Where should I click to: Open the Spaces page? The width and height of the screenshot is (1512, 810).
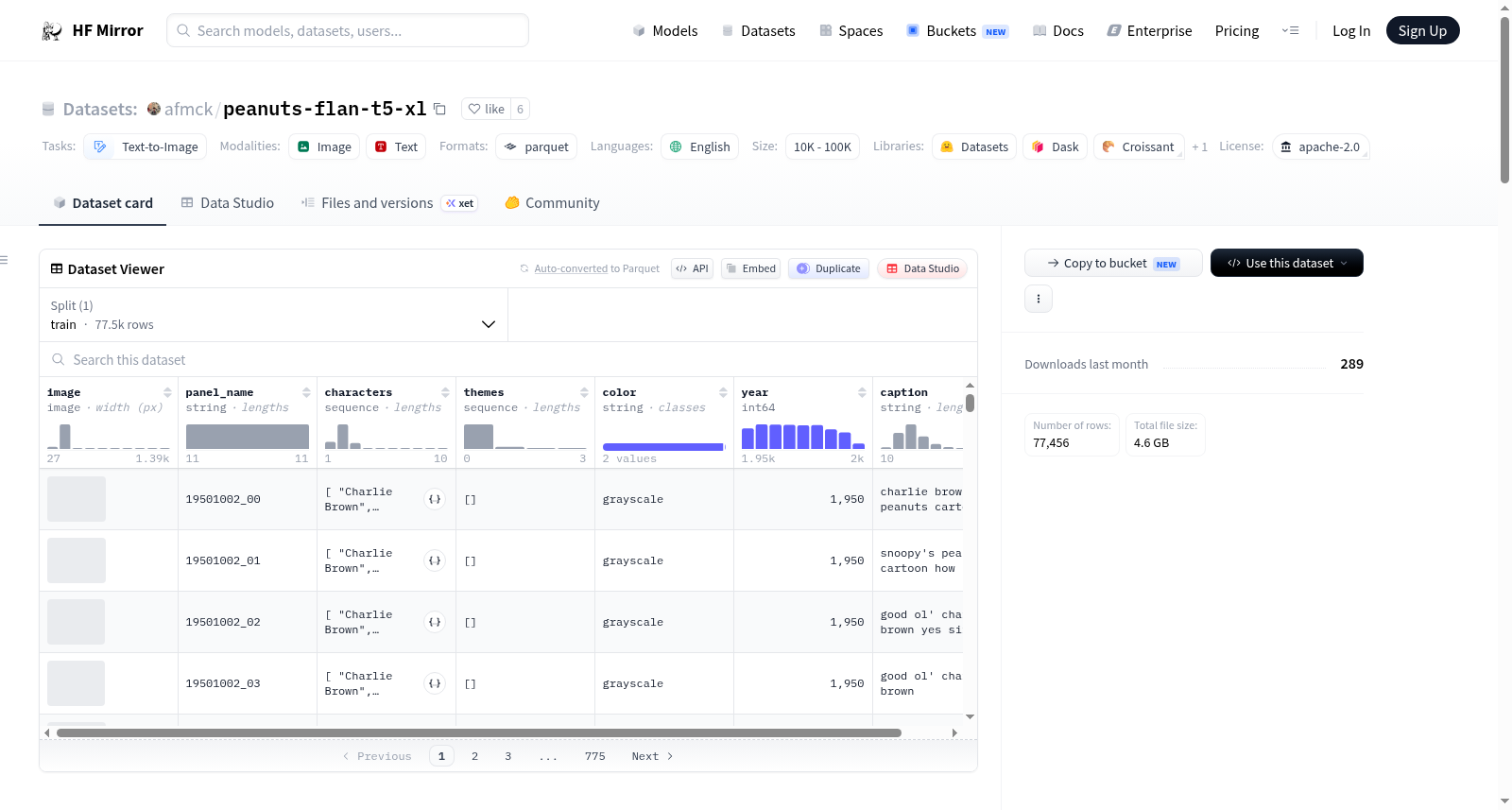click(851, 31)
